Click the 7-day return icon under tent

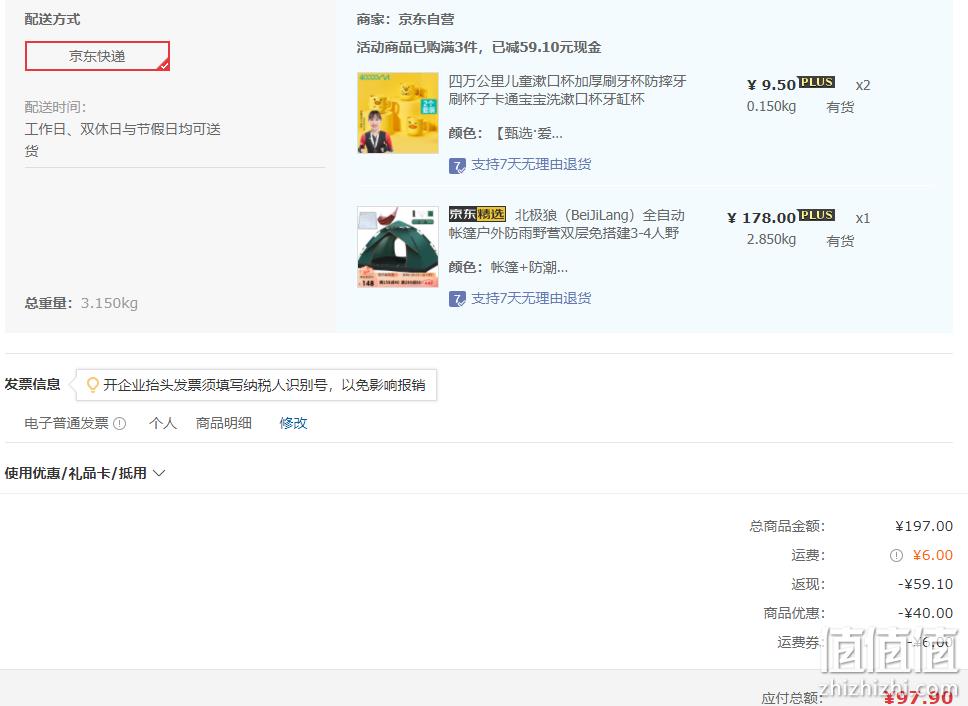[457, 299]
